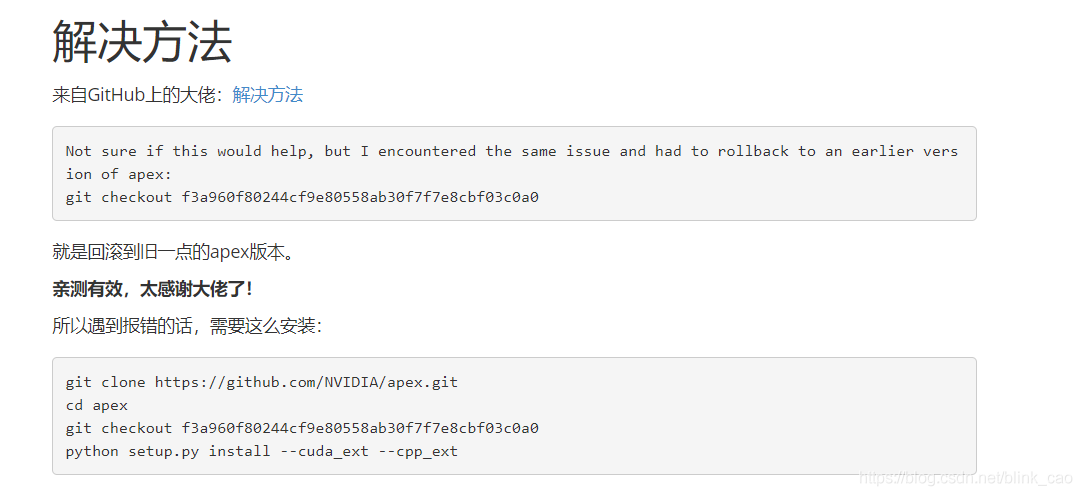Click the commit hash in the first code block
Image resolution: width=1082 pixels, height=496 pixels.
pos(360,197)
